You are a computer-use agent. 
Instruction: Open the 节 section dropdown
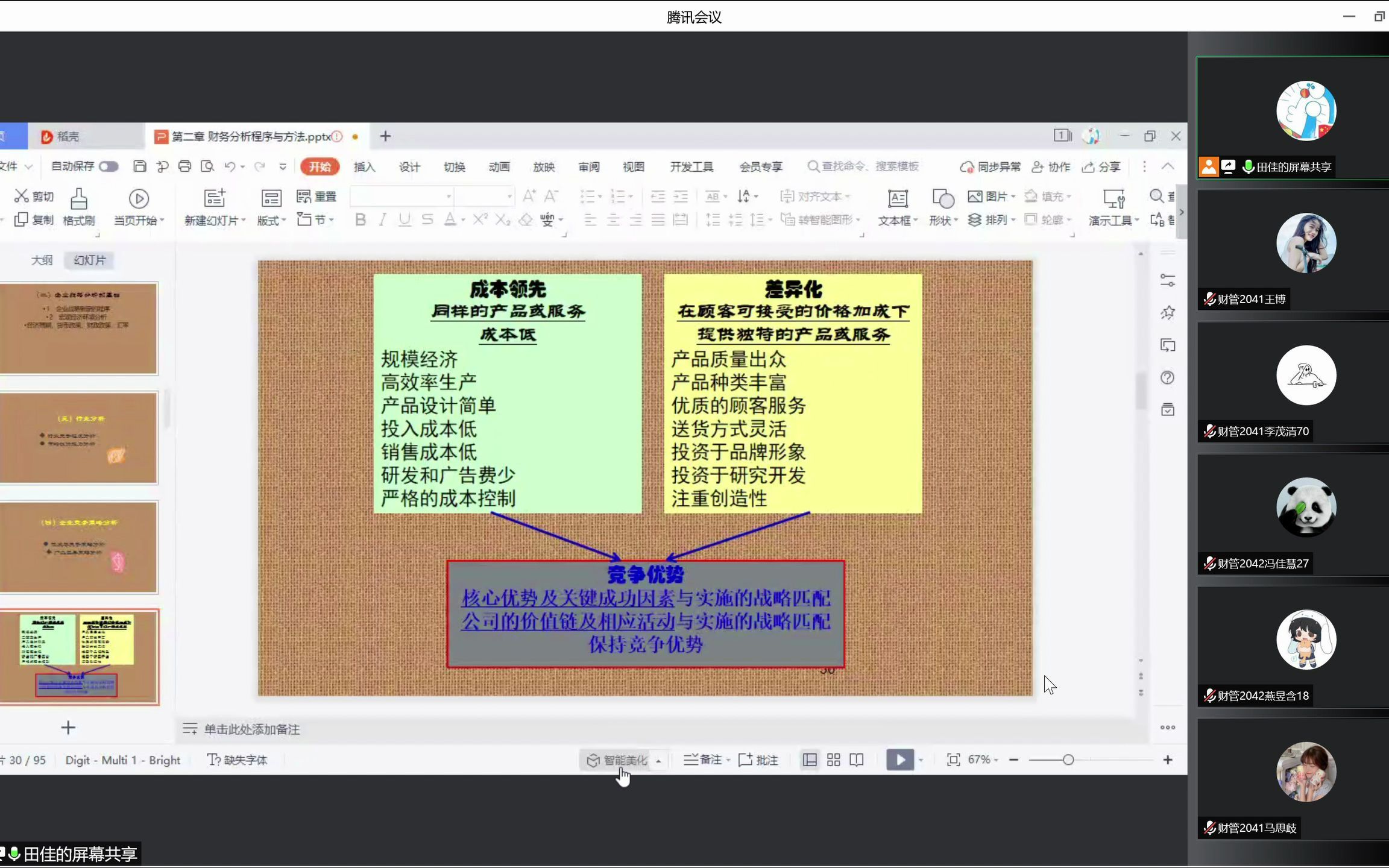click(316, 219)
